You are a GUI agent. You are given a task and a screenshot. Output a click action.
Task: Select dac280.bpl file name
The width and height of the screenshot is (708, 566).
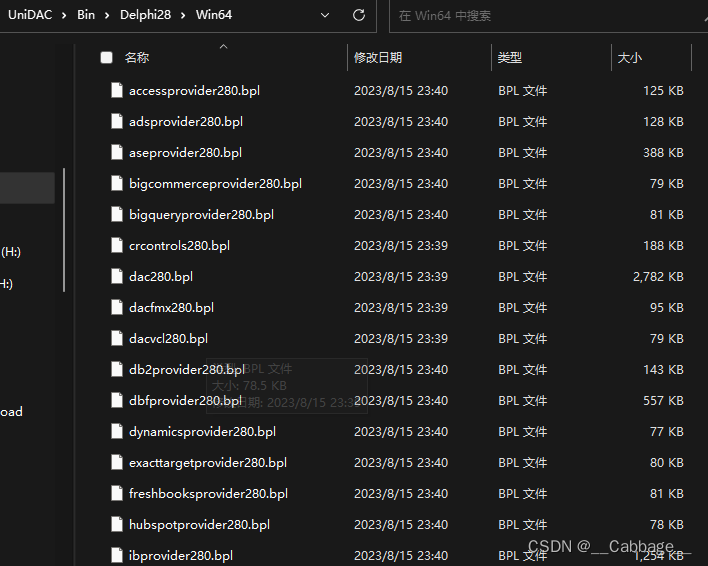coord(161,277)
